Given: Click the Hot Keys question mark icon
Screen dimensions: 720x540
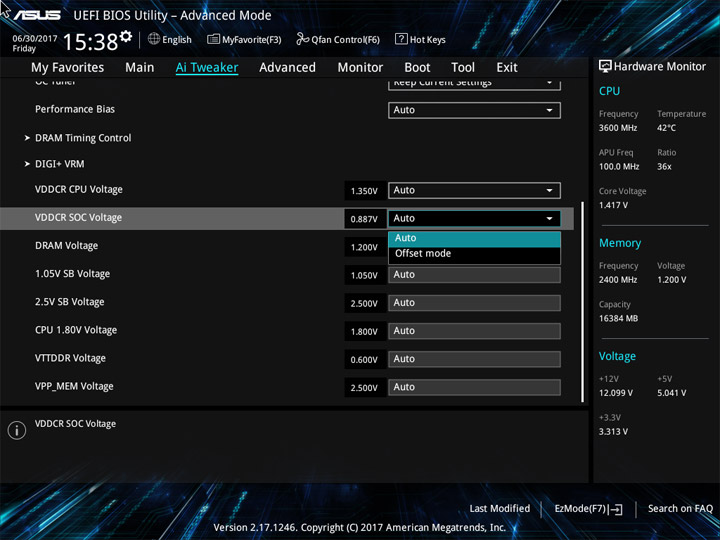Looking at the screenshot, I should pos(401,39).
